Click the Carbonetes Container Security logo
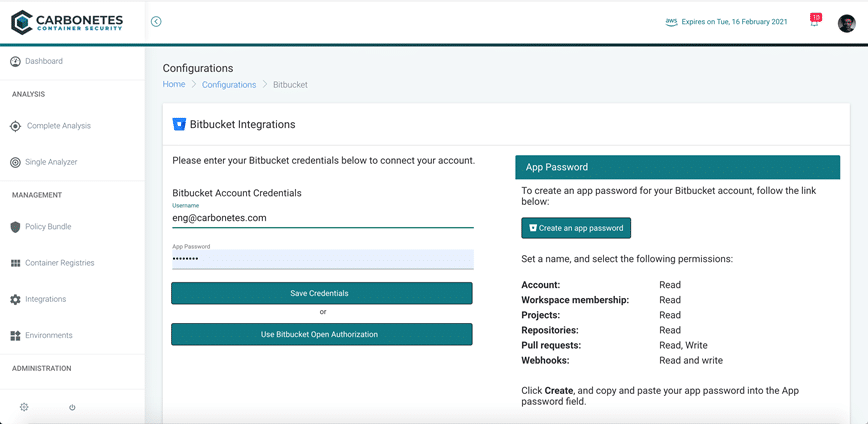 pyautogui.click(x=67, y=22)
